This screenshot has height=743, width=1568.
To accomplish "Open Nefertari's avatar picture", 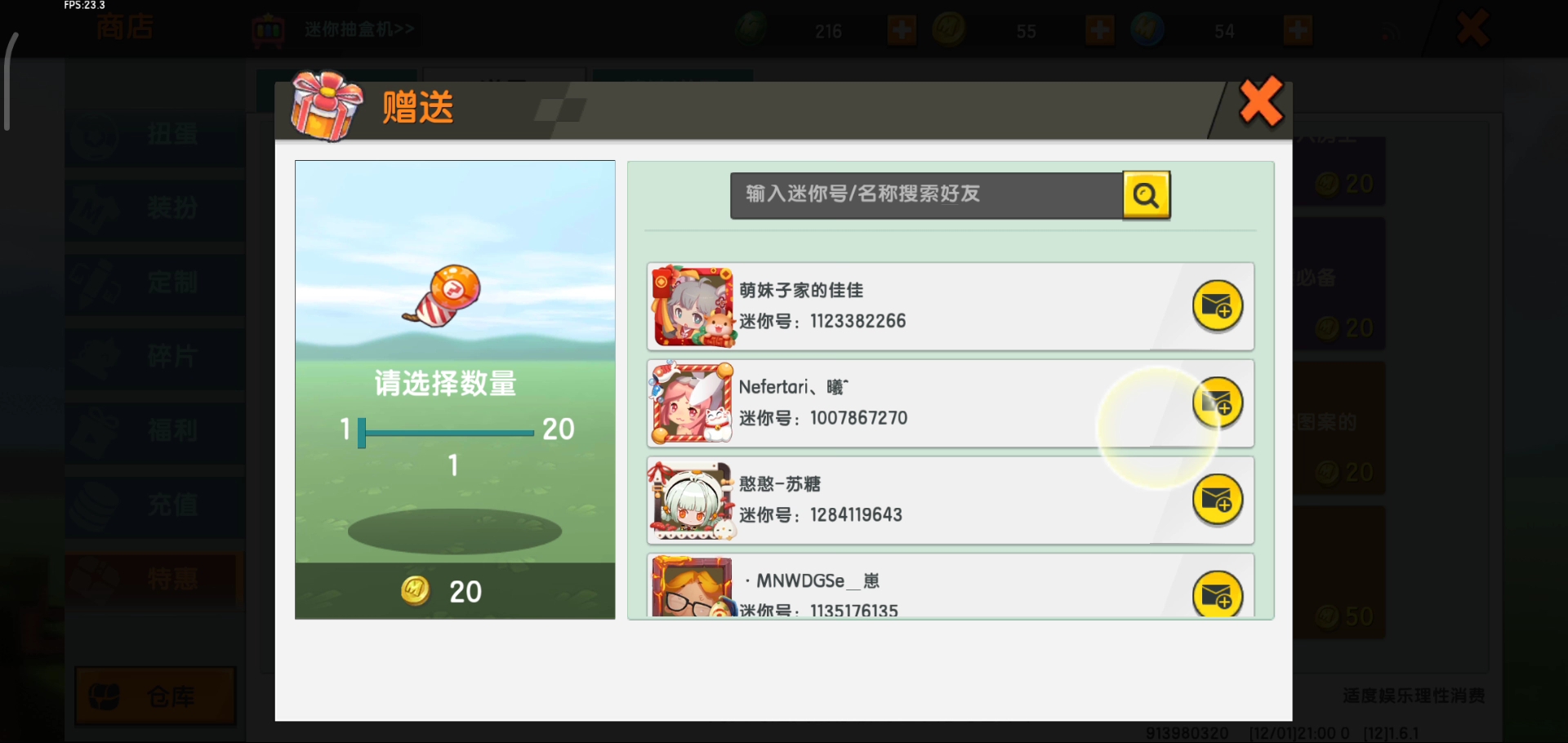I will [693, 403].
